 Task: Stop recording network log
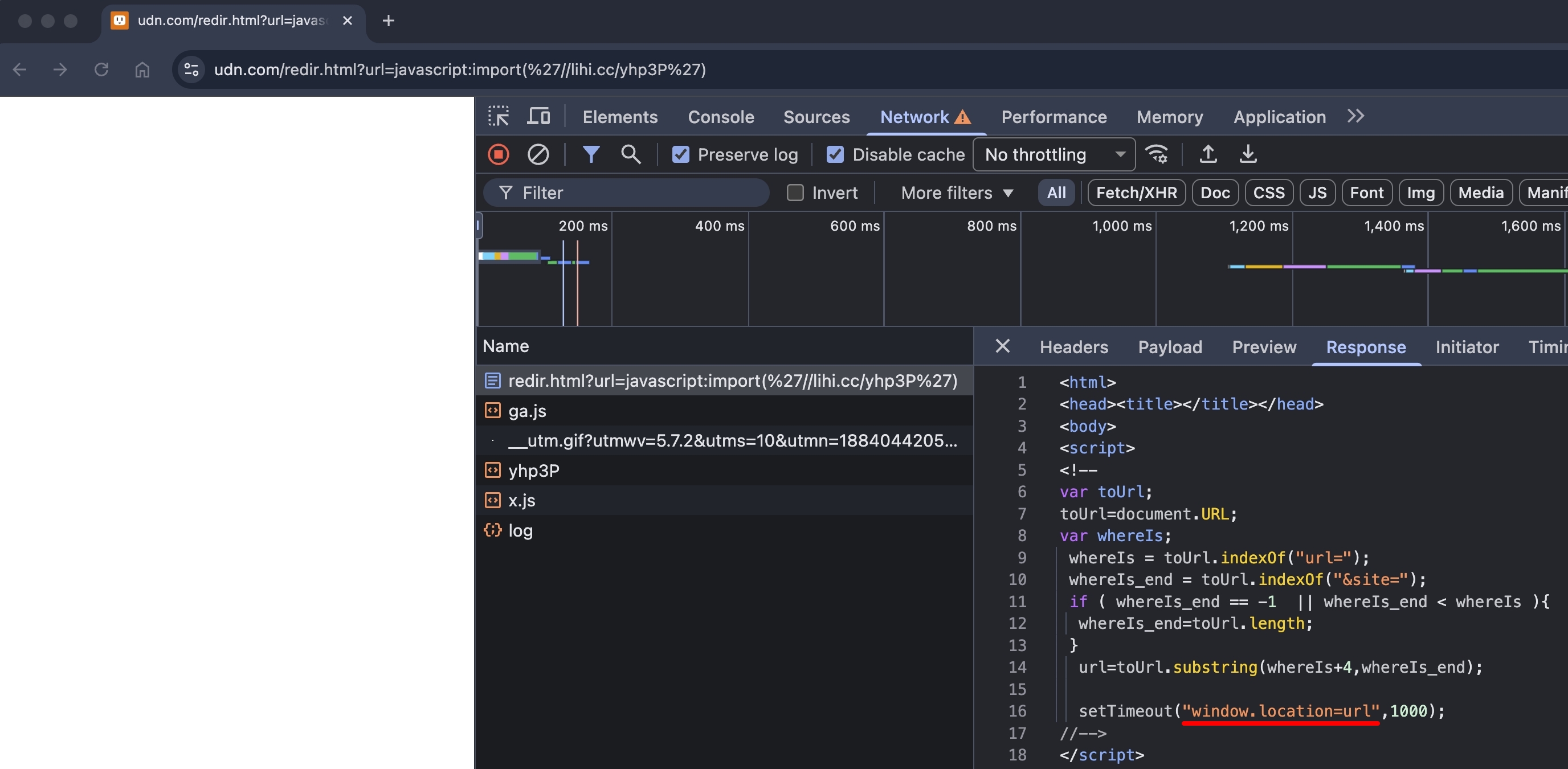pos(499,154)
